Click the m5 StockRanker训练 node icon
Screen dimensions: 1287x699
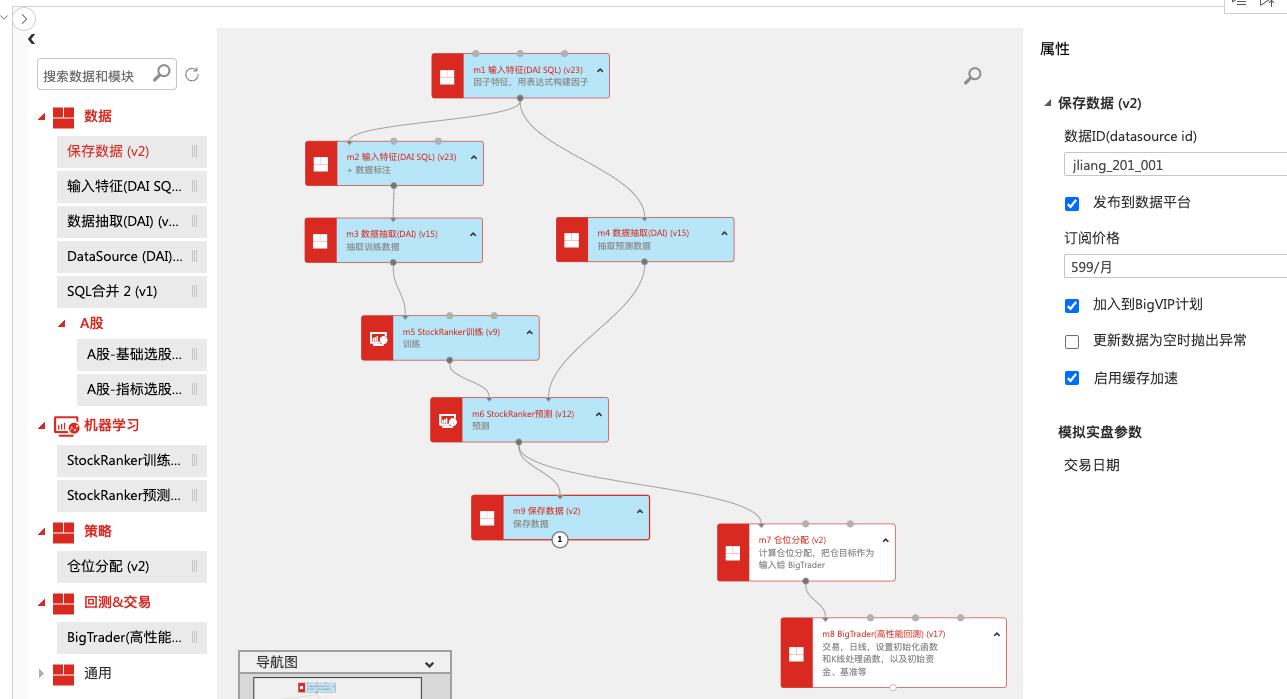click(x=377, y=338)
